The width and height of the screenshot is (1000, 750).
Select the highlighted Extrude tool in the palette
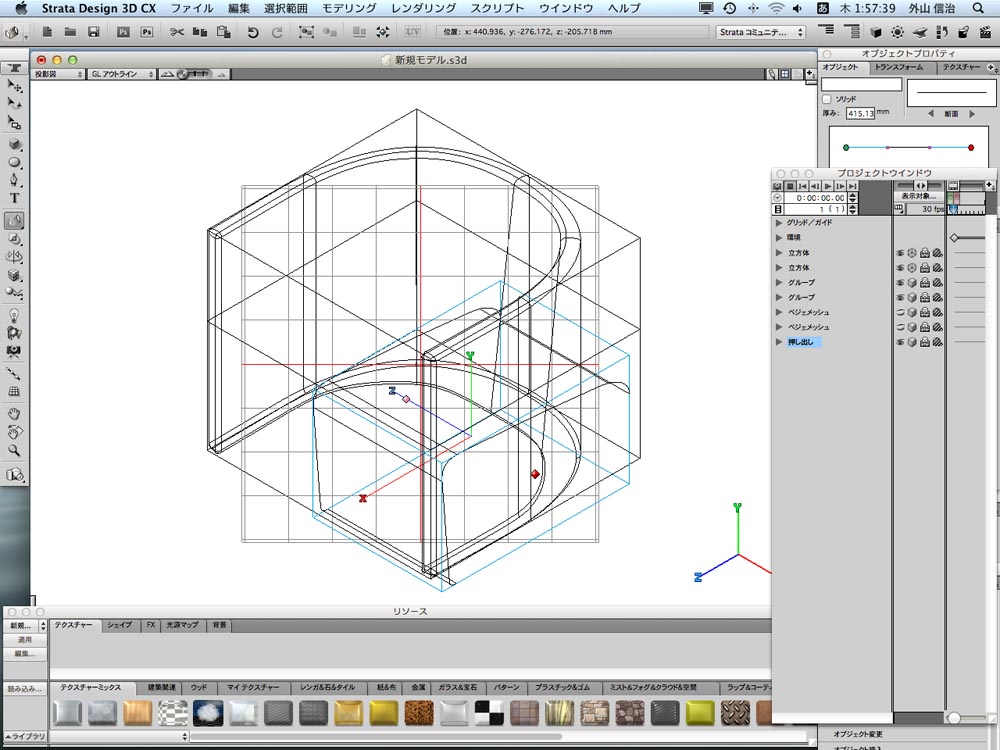coord(14,221)
